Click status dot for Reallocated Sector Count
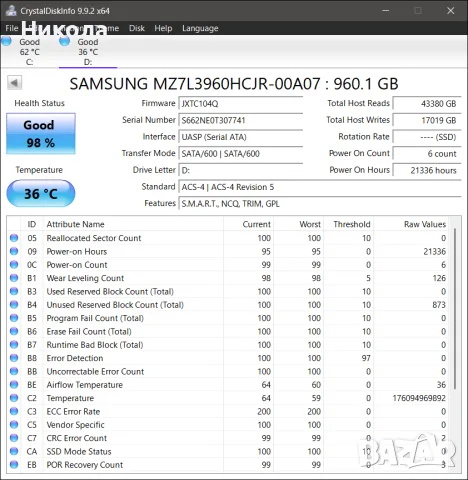This screenshot has width=468, height=480. [14, 238]
